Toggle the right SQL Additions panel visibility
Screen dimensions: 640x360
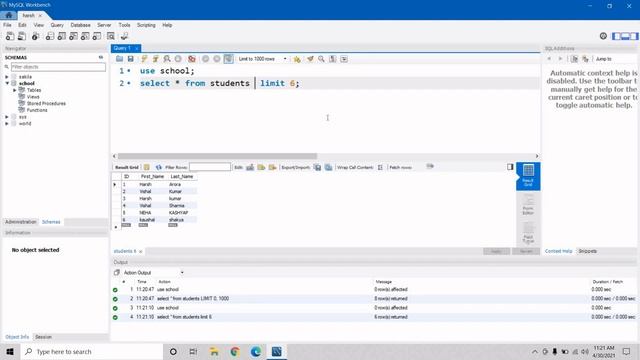tap(633, 36)
